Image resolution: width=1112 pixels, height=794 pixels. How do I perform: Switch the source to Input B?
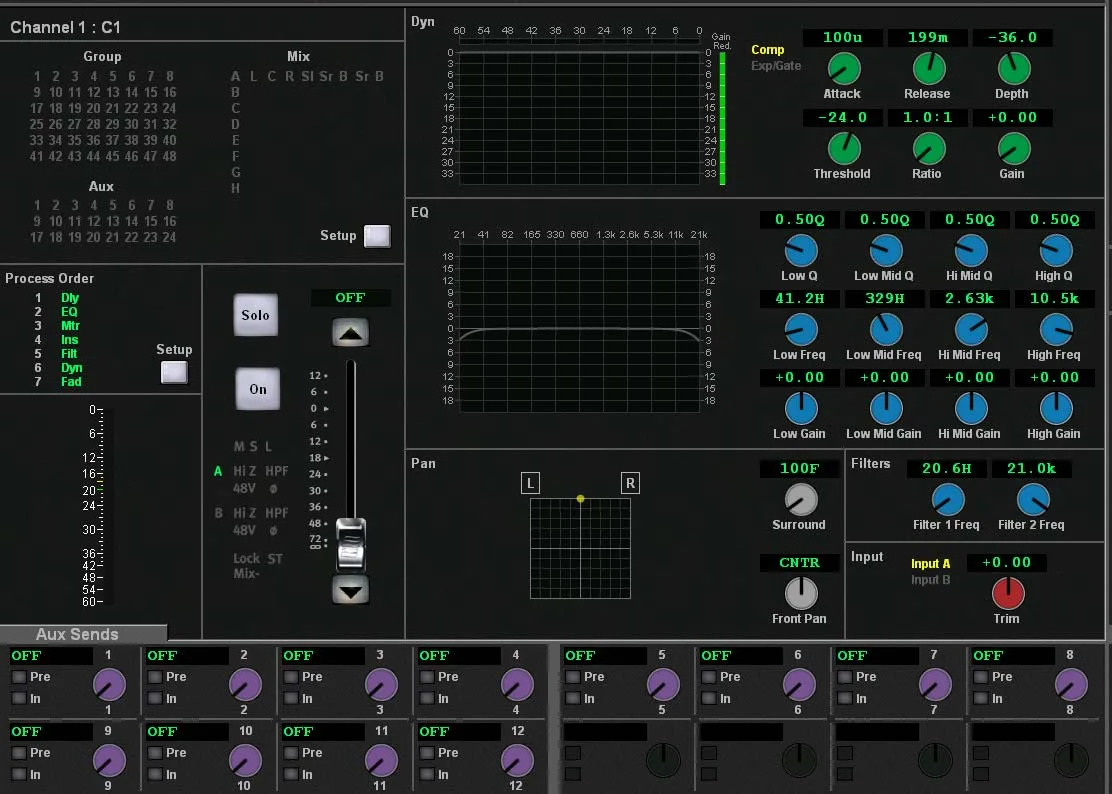(930, 580)
